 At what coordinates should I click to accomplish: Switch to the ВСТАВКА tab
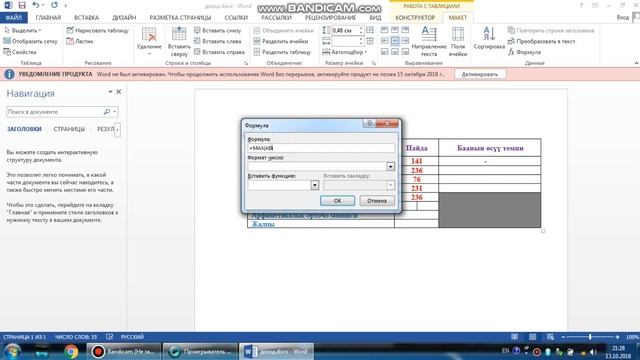86,18
